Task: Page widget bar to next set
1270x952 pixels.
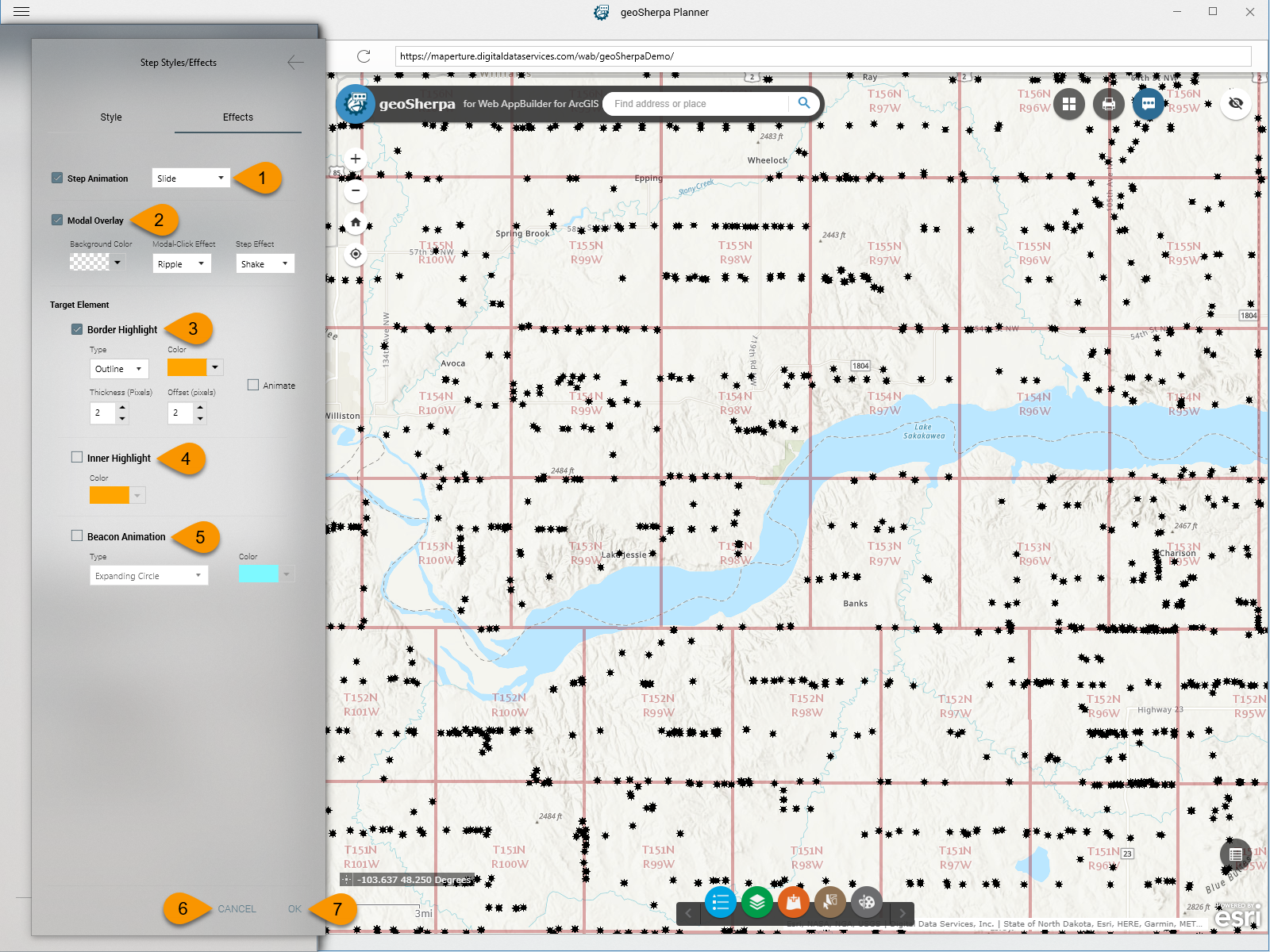Action: (902, 913)
